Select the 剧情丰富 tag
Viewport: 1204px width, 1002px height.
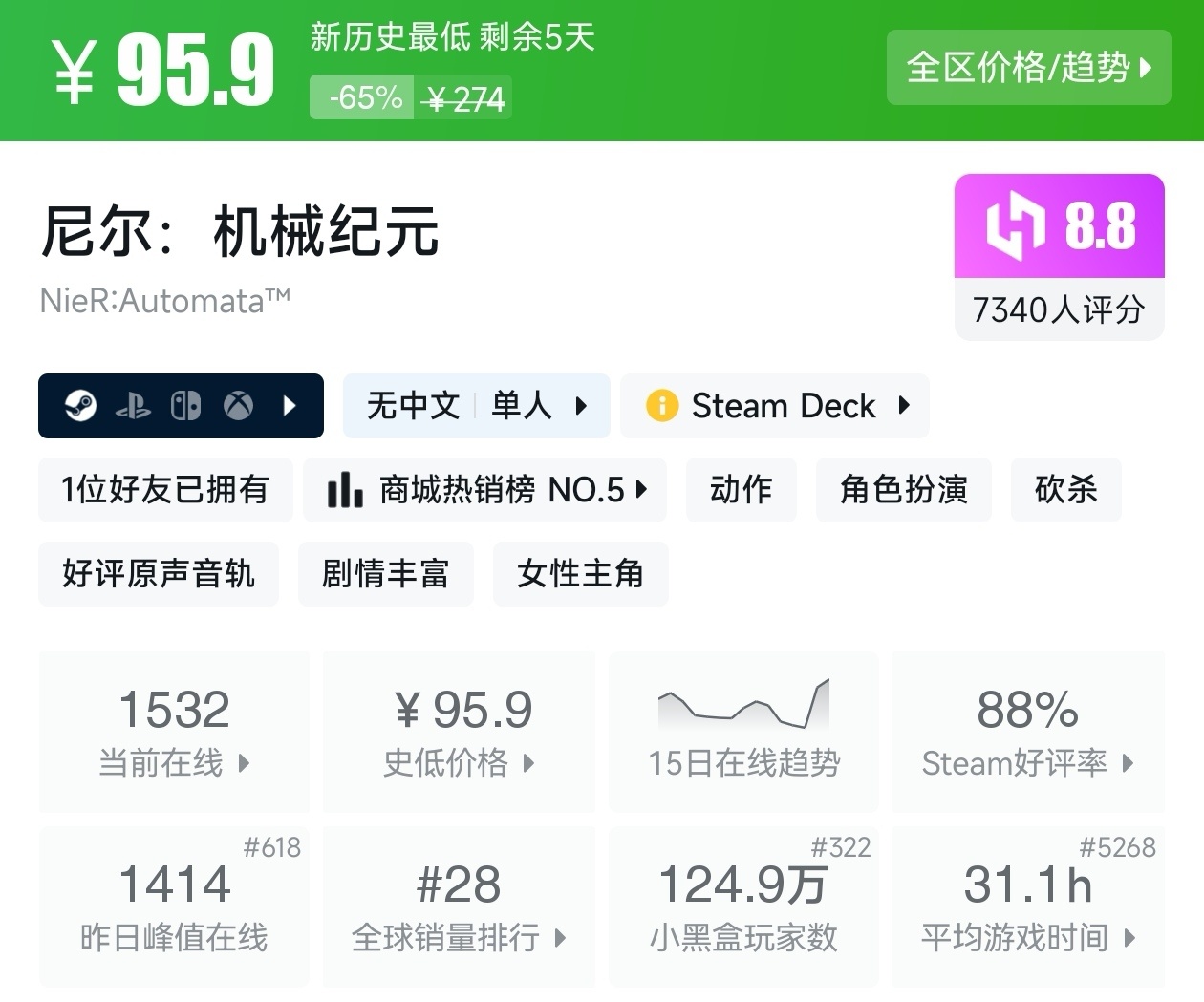point(385,573)
